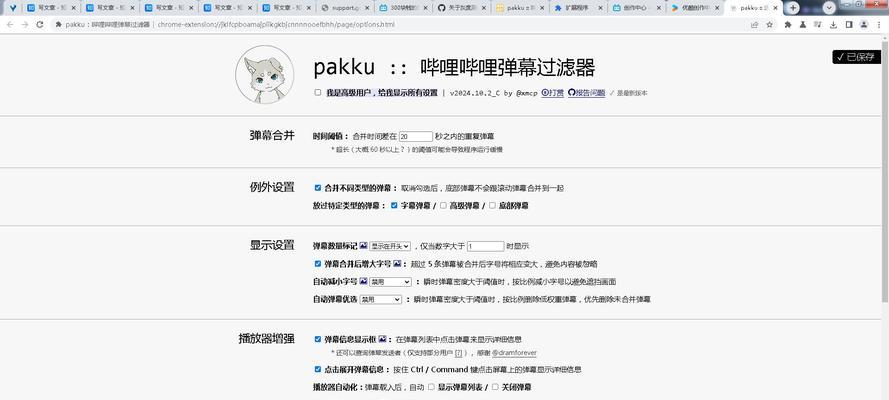This screenshot has width=889, height=400.
Task: Open the profile avatar icon in toolbar
Action: pyautogui.click(x=863, y=24)
